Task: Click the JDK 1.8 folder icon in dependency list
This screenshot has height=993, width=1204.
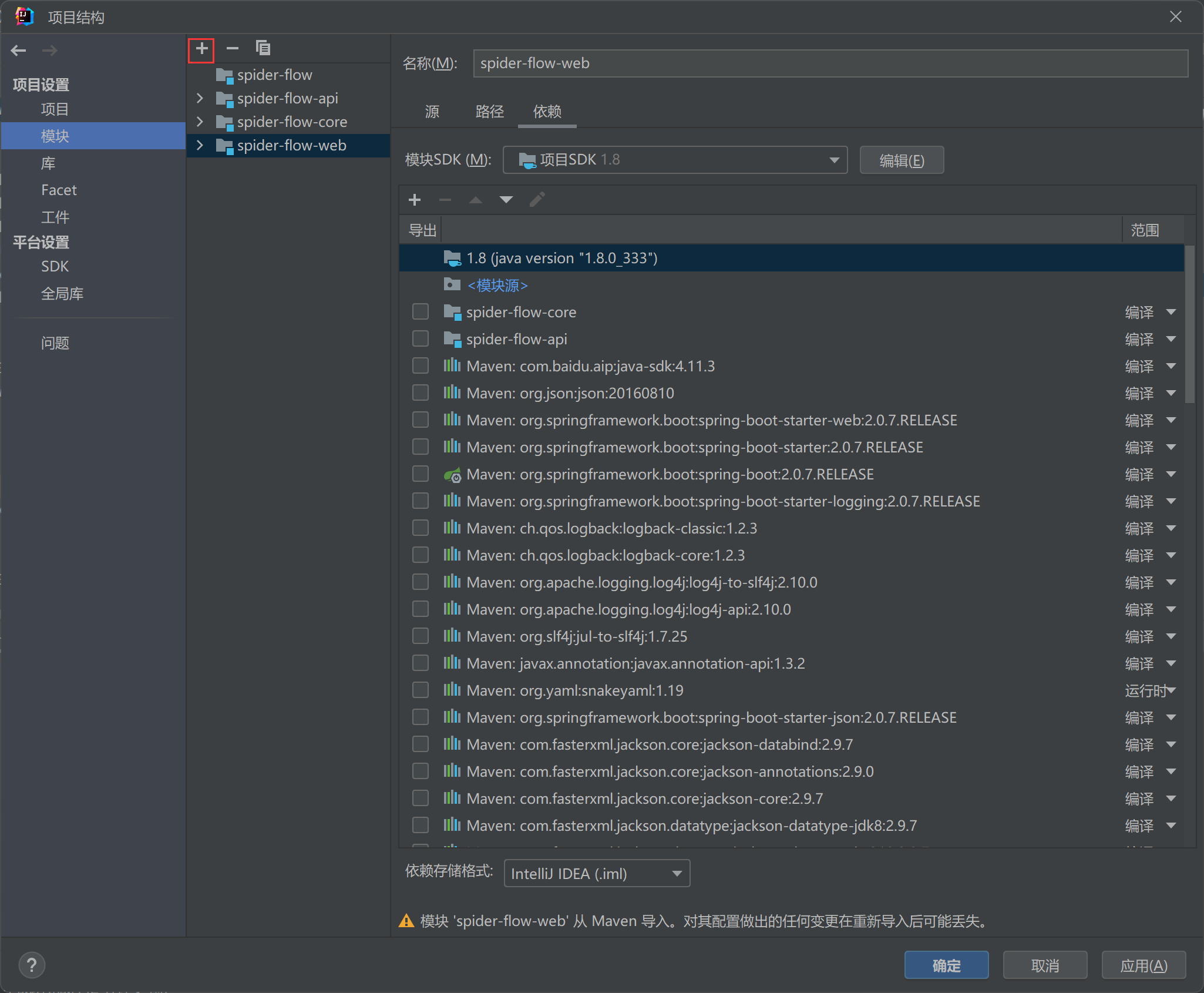Action: pos(452,258)
